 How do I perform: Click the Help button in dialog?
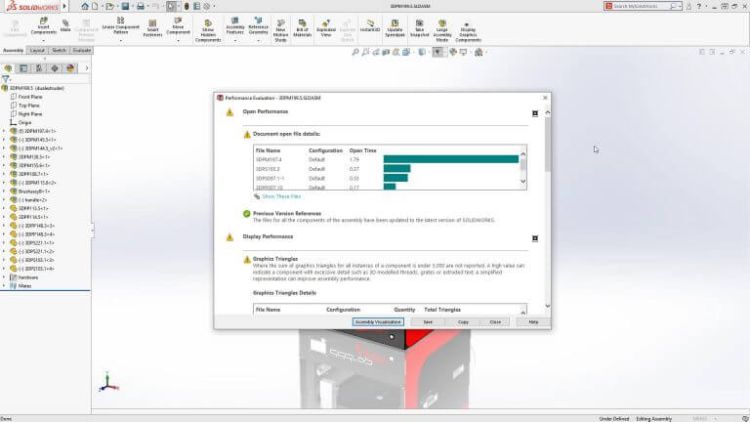coord(533,322)
